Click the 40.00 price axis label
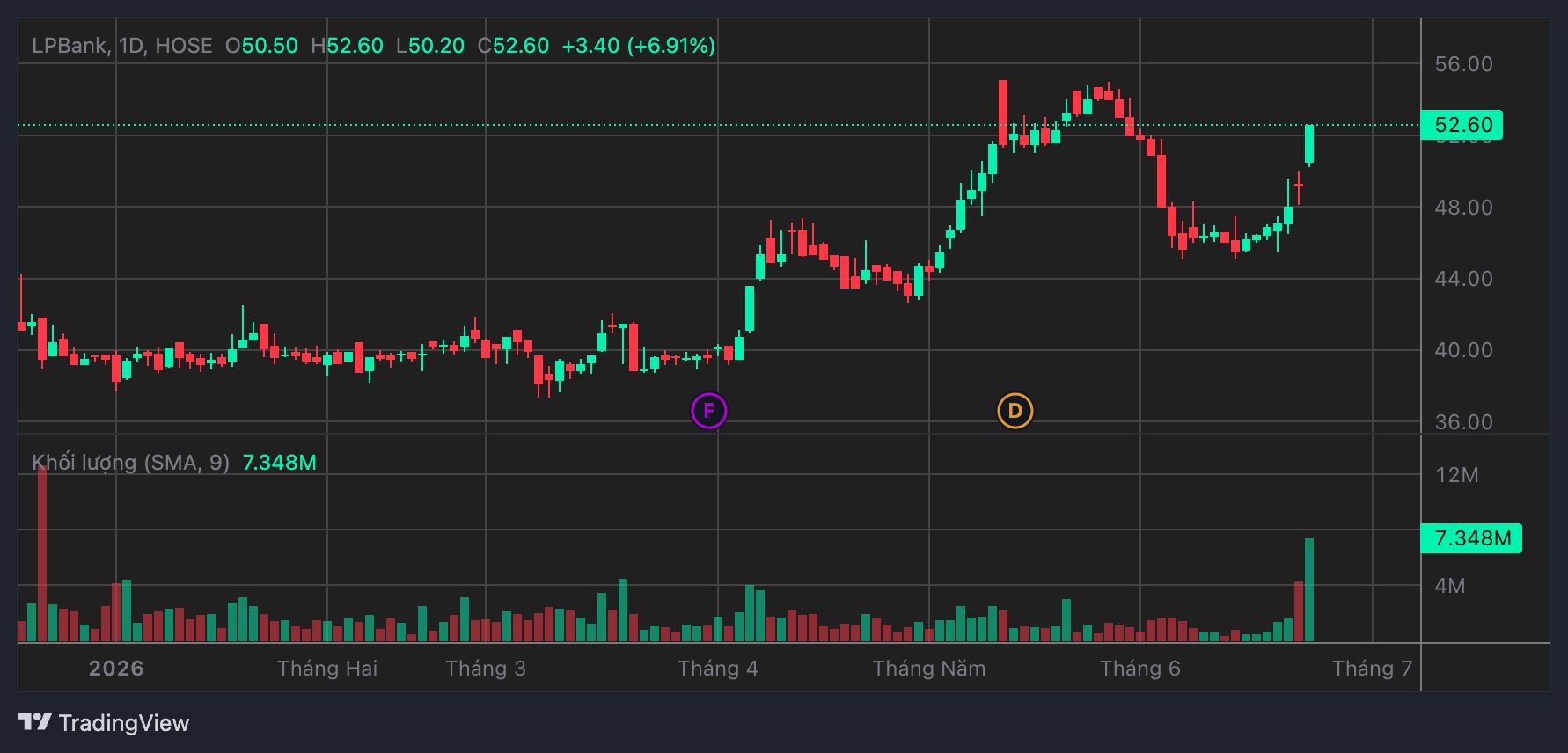Screen dimensions: 1568x753 coord(1463,350)
